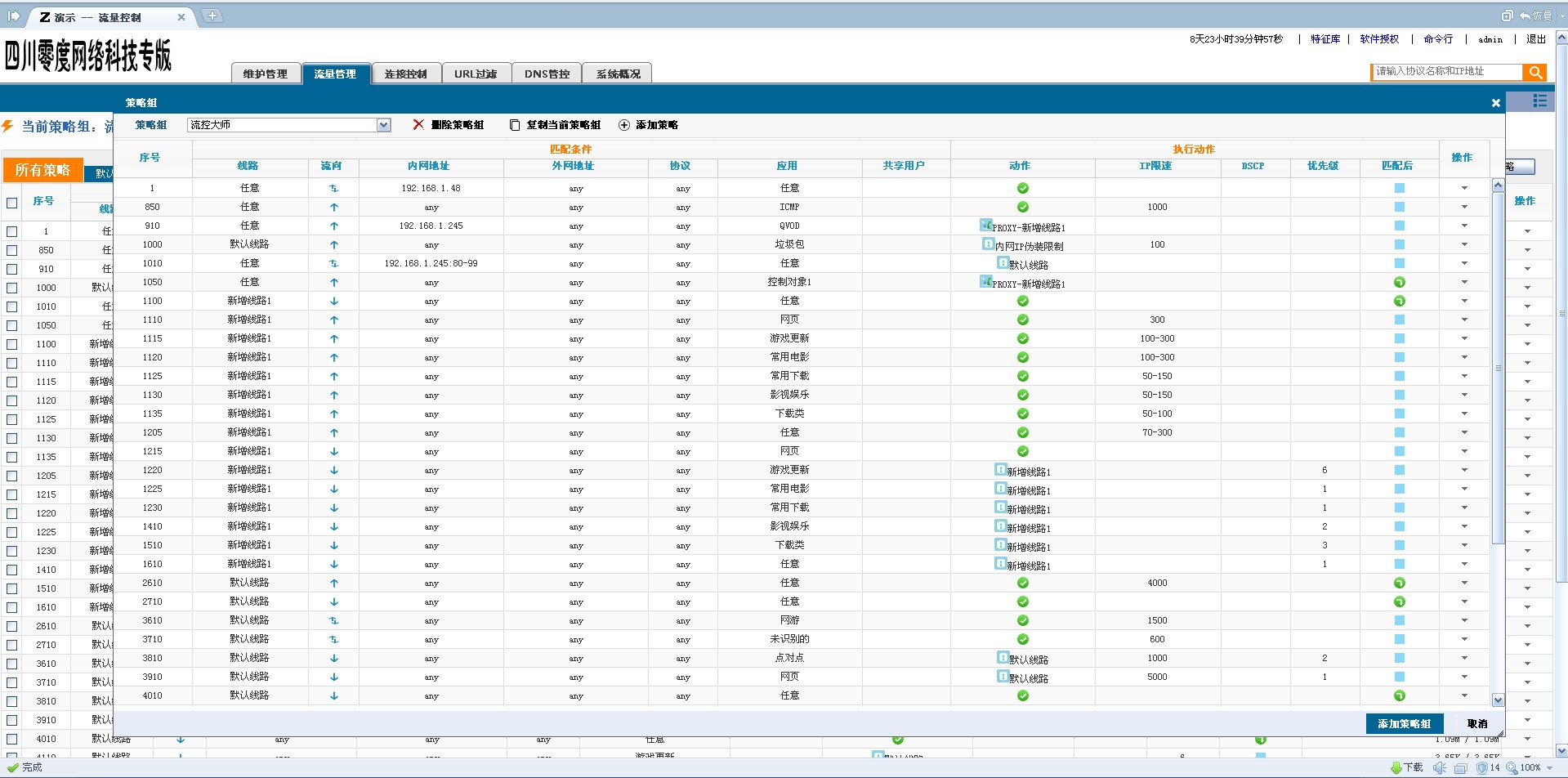Open the operation dropdown arrow for row 2710
Image resolution: width=1568 pixels, height=778 pixels.
pyautogui.click(x=1464, y=601)
